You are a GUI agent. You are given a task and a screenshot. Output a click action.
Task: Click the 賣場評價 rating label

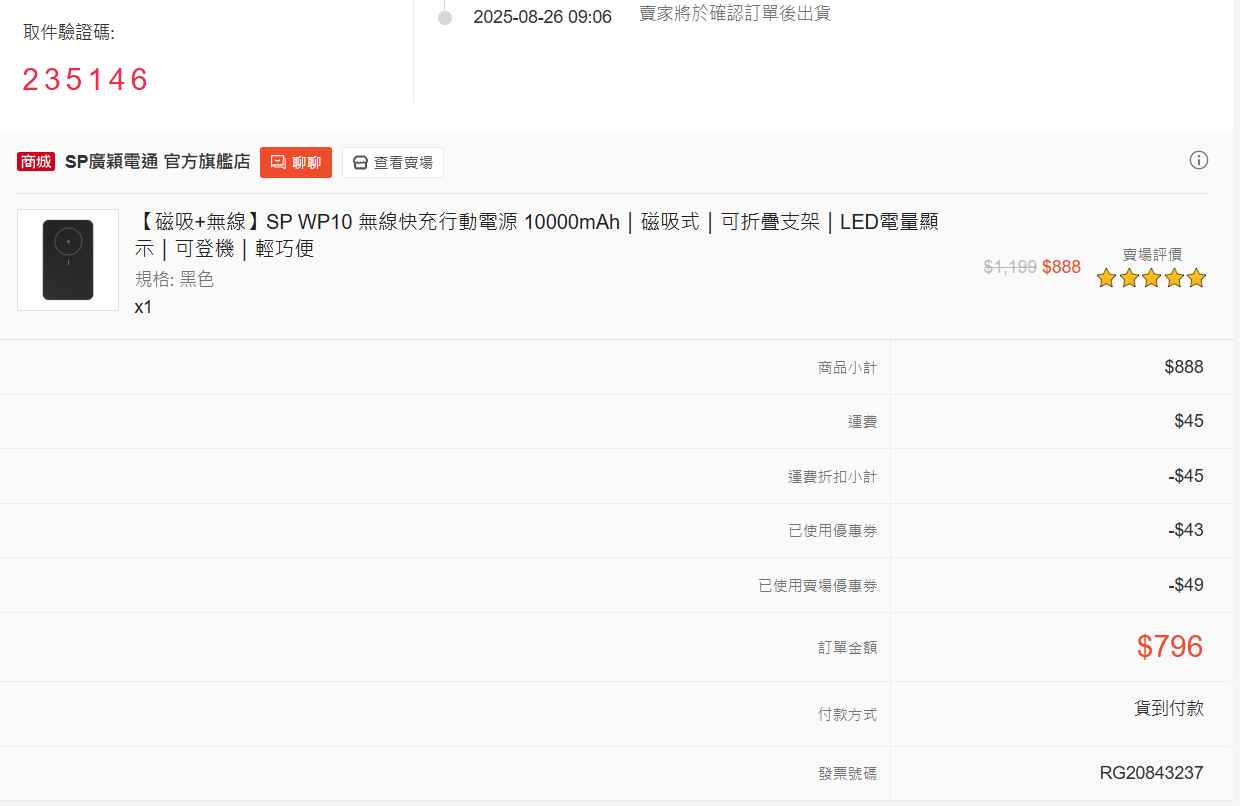(x=1152, y=255)
